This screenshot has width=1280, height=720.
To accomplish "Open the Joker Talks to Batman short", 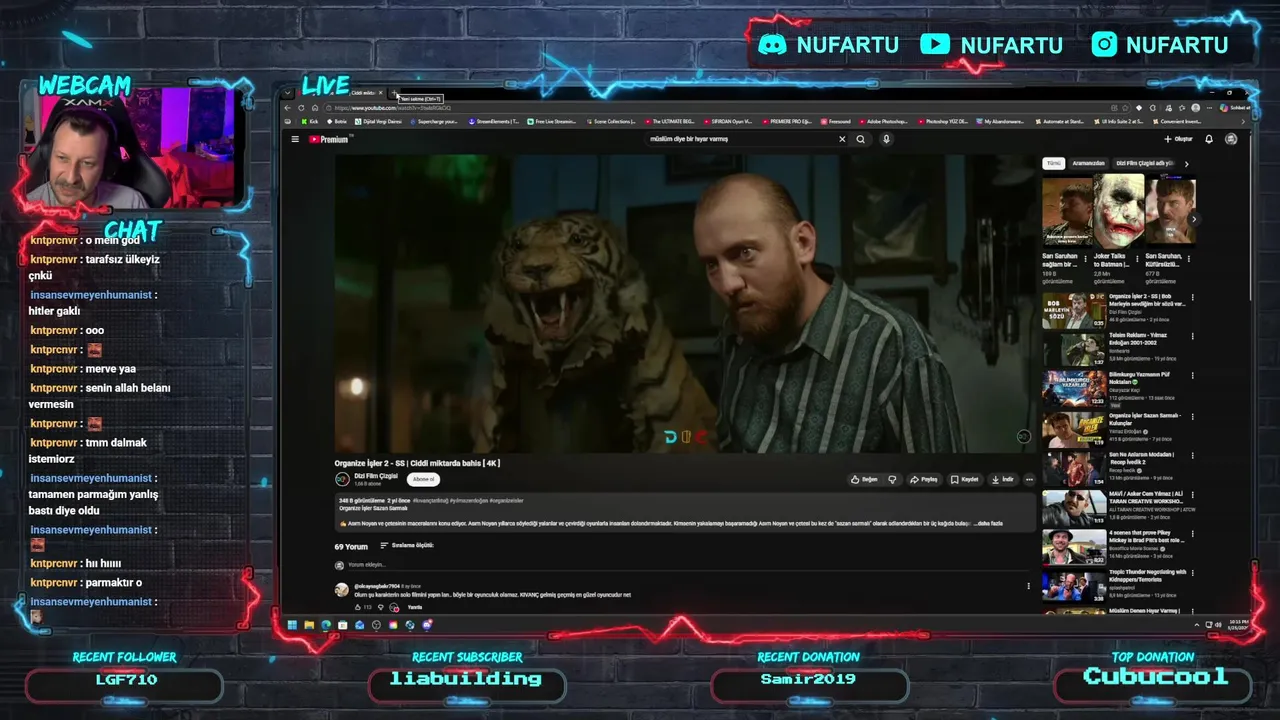I will (x=1118, y=211).
